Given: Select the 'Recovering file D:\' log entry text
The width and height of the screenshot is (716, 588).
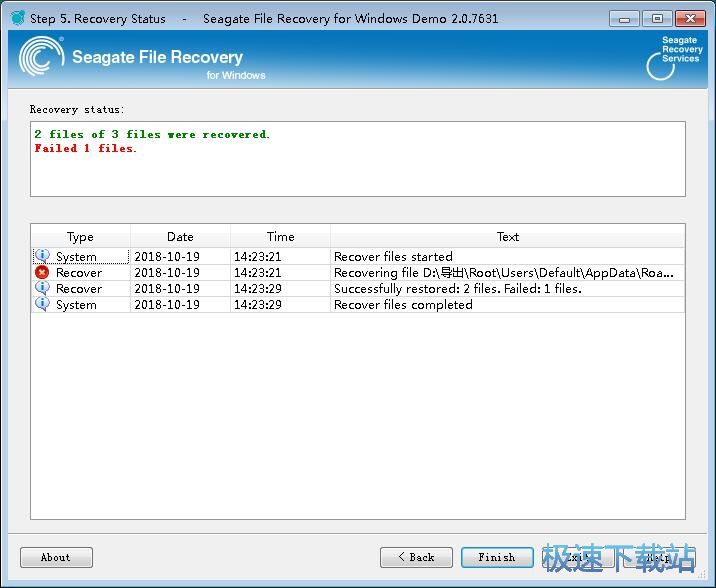Looking at the screenshot, I should (x=504, y=273).
